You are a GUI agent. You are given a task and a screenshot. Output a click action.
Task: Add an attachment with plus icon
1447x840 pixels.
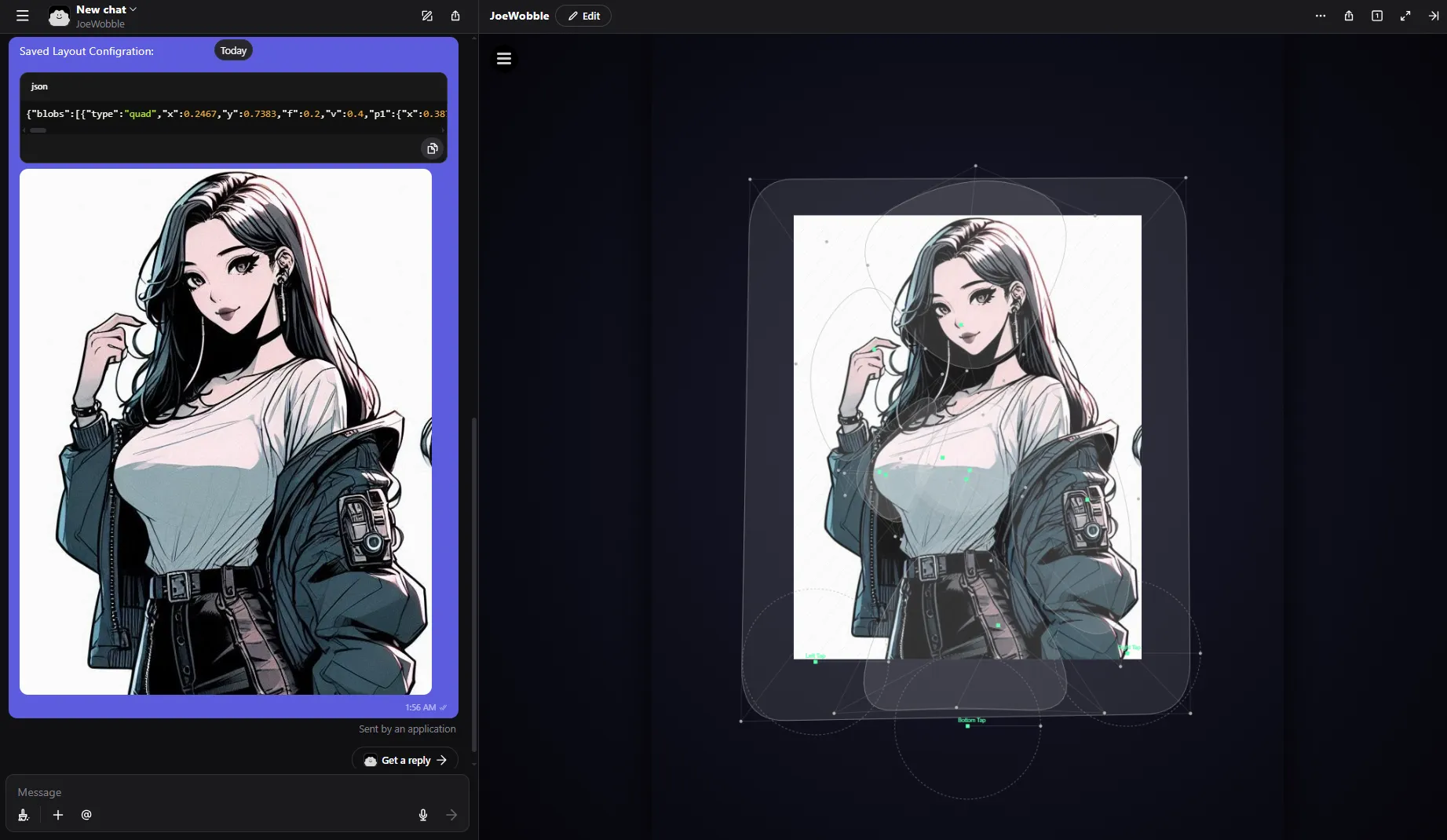[58, 815]
